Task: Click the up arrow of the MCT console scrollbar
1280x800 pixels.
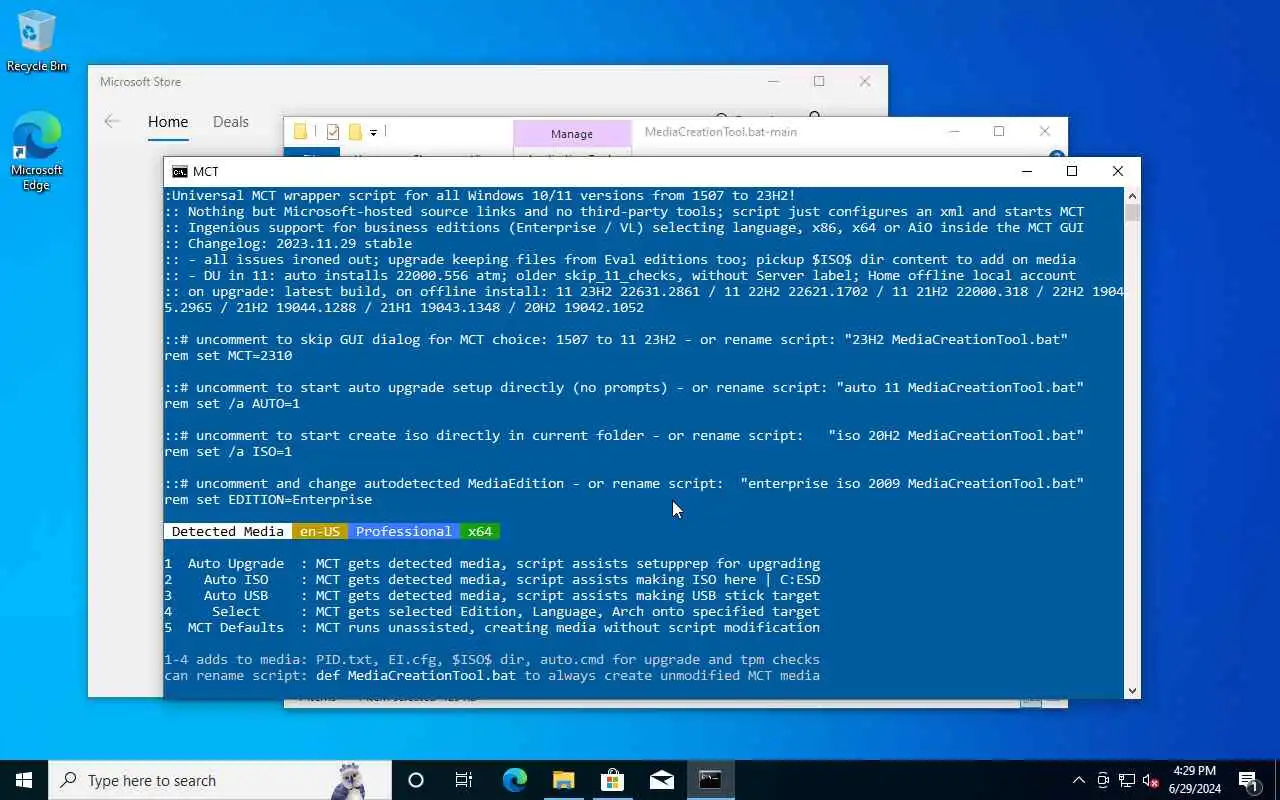Action: pyautogui.click(x=1132, y=196)
